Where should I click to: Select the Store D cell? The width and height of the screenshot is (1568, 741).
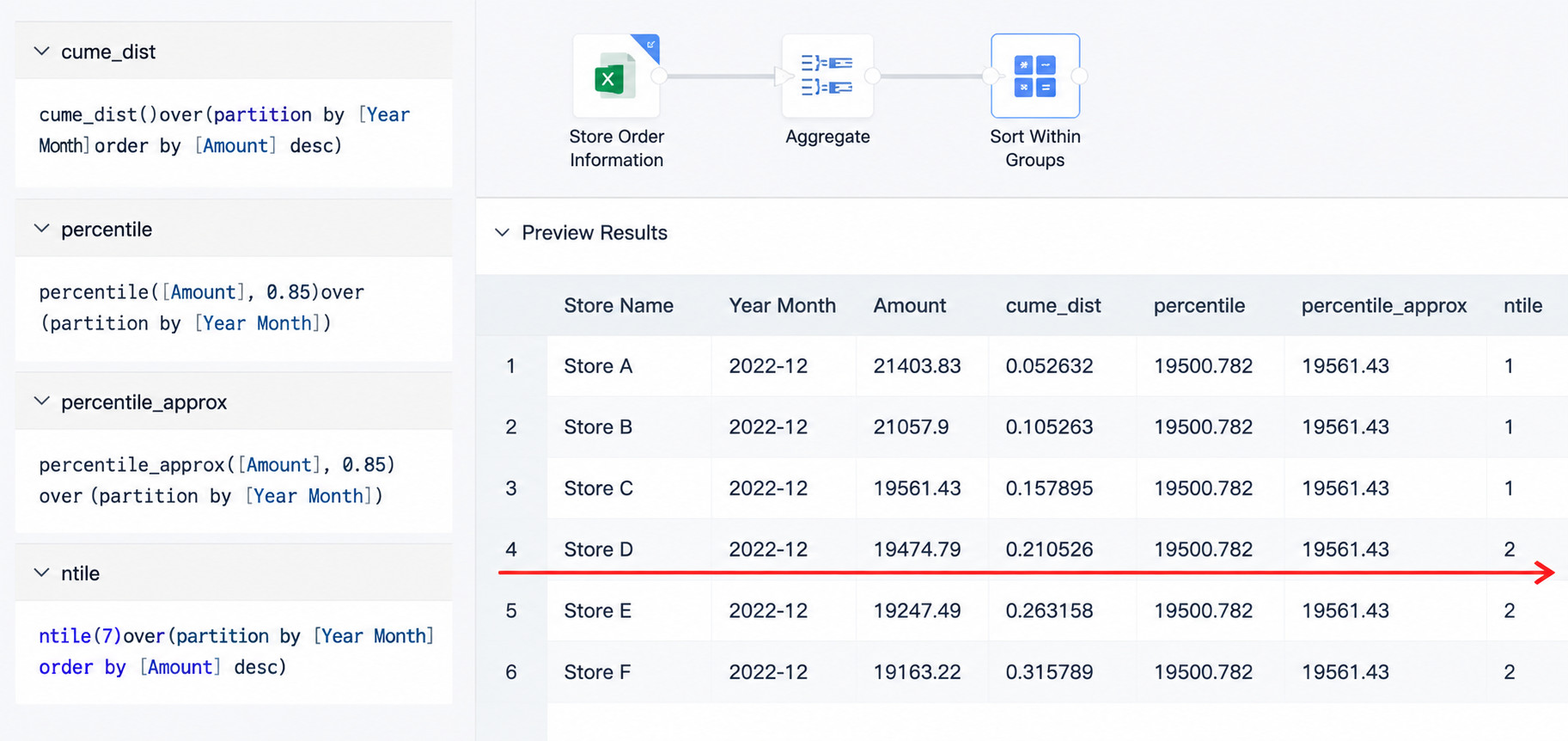598,549
